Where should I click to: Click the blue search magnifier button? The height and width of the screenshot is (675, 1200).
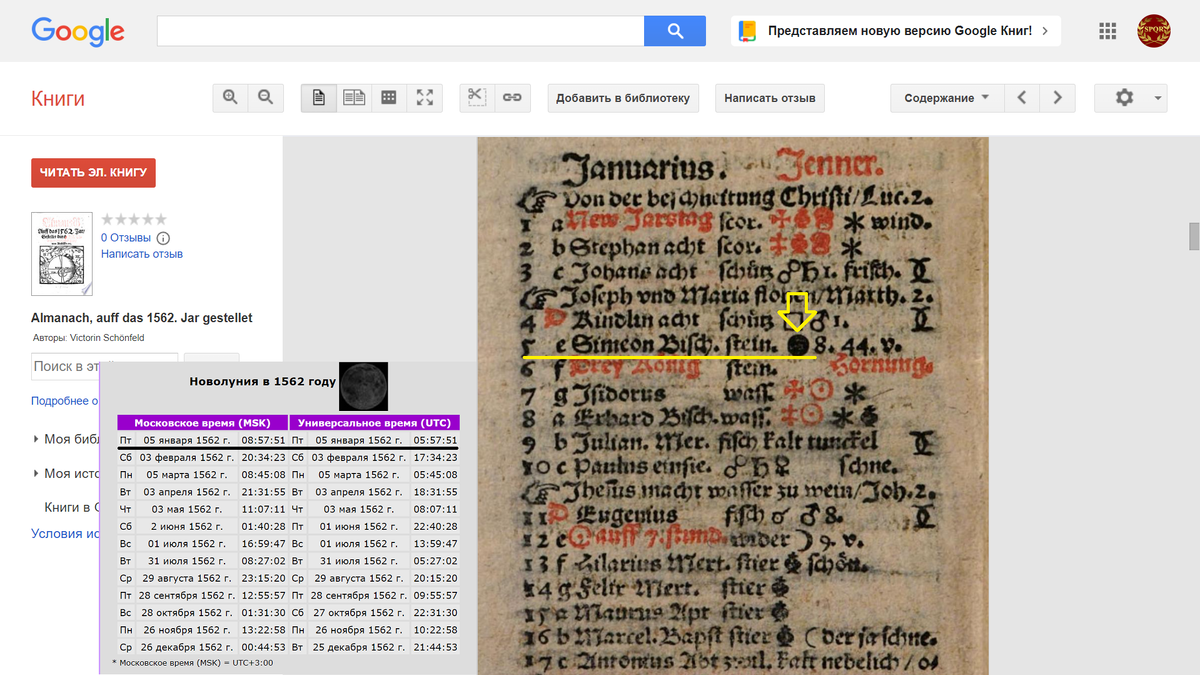675,31
